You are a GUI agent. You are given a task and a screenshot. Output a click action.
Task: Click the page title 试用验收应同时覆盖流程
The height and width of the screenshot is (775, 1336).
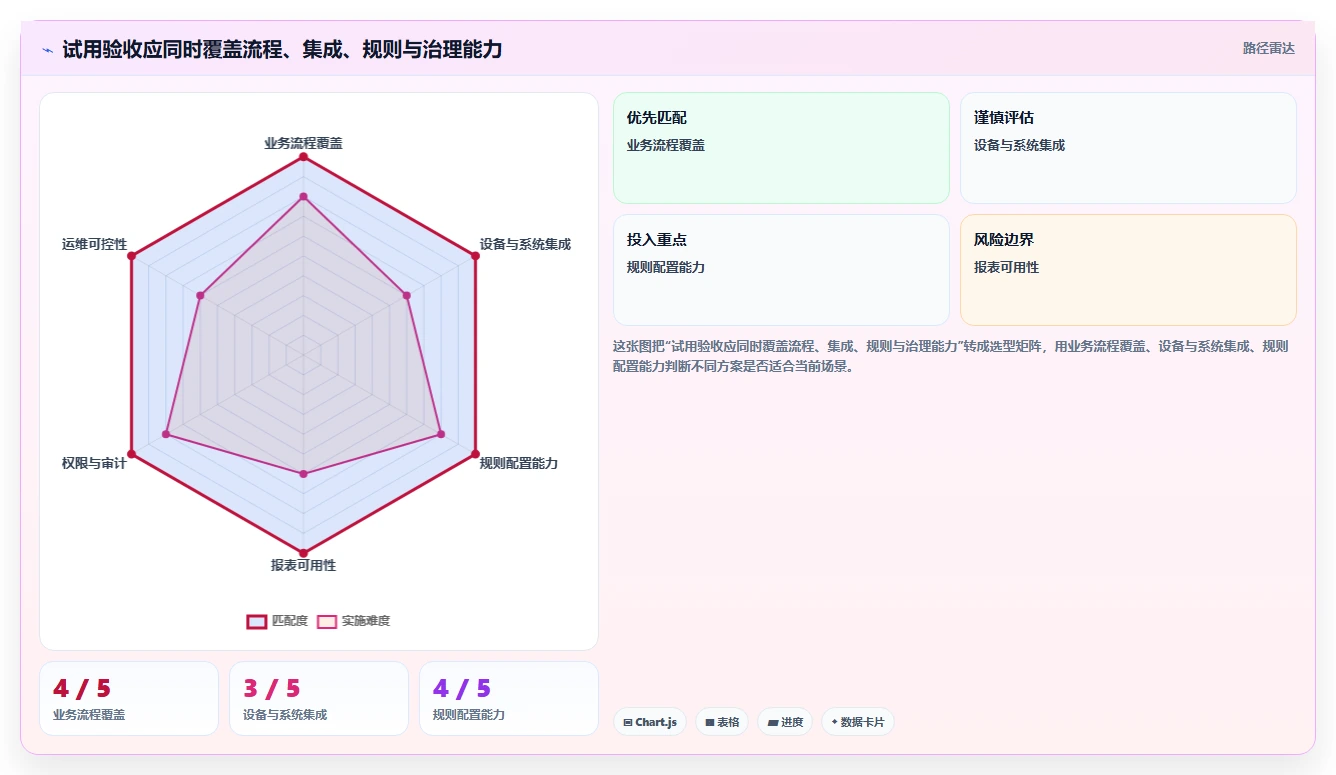tap(282, 49)
